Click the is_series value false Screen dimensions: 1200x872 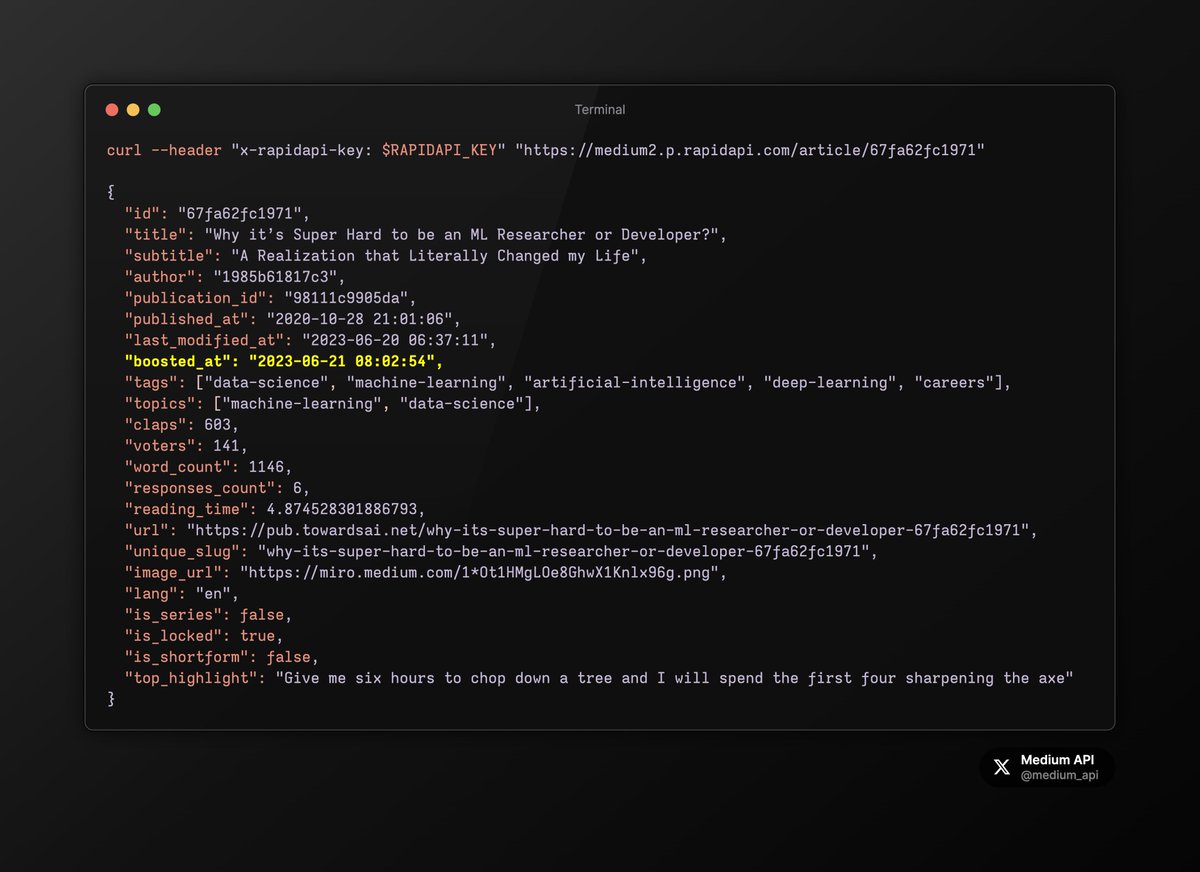[x=264, y=614]
